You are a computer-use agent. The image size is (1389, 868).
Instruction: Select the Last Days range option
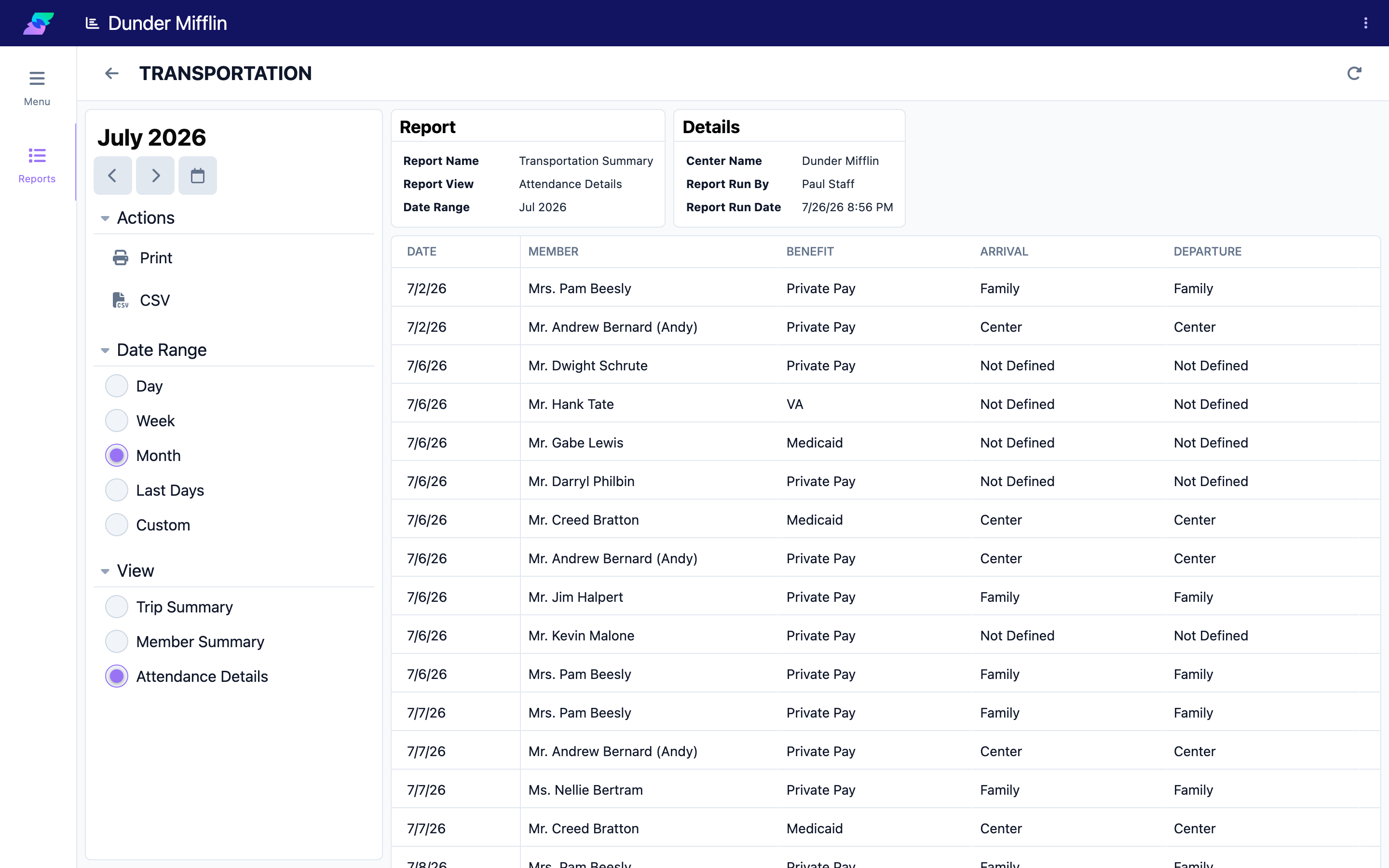point(117,490)
